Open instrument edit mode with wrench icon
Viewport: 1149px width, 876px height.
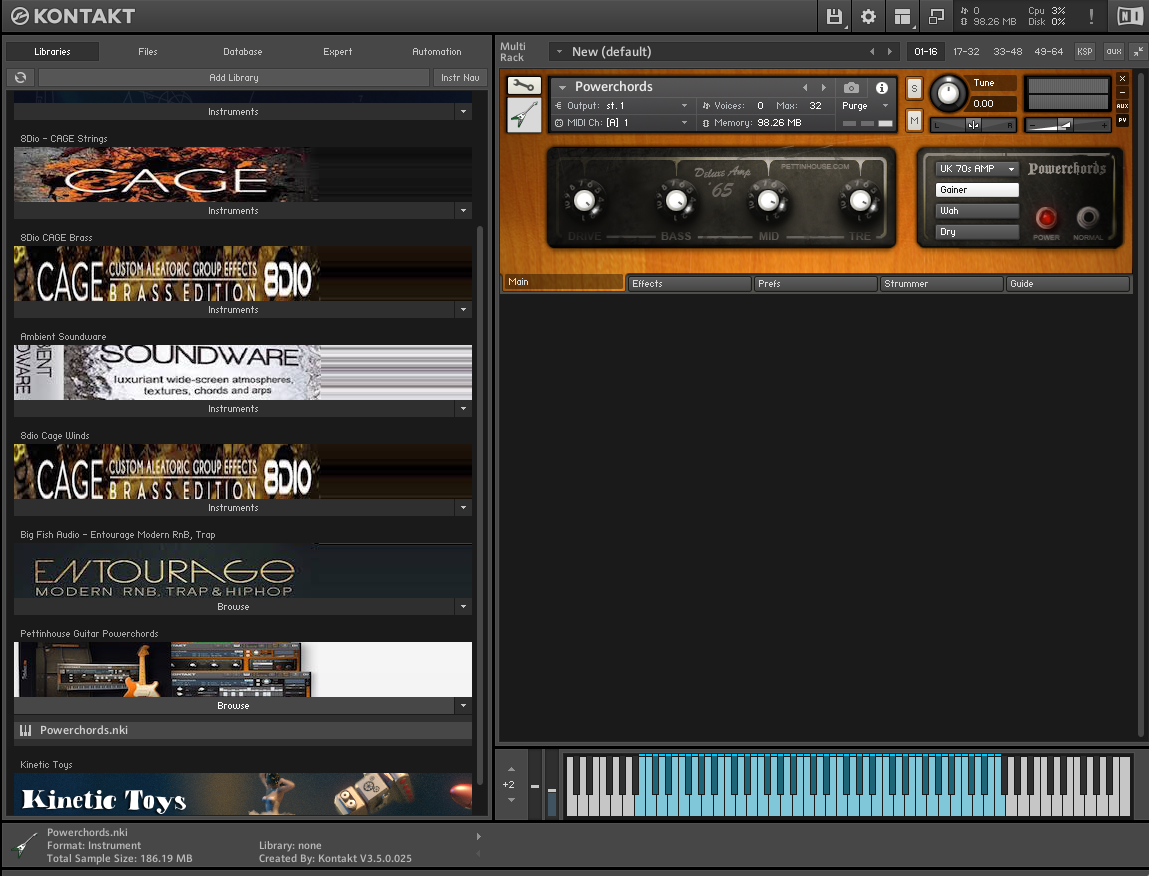coord(524,86)
